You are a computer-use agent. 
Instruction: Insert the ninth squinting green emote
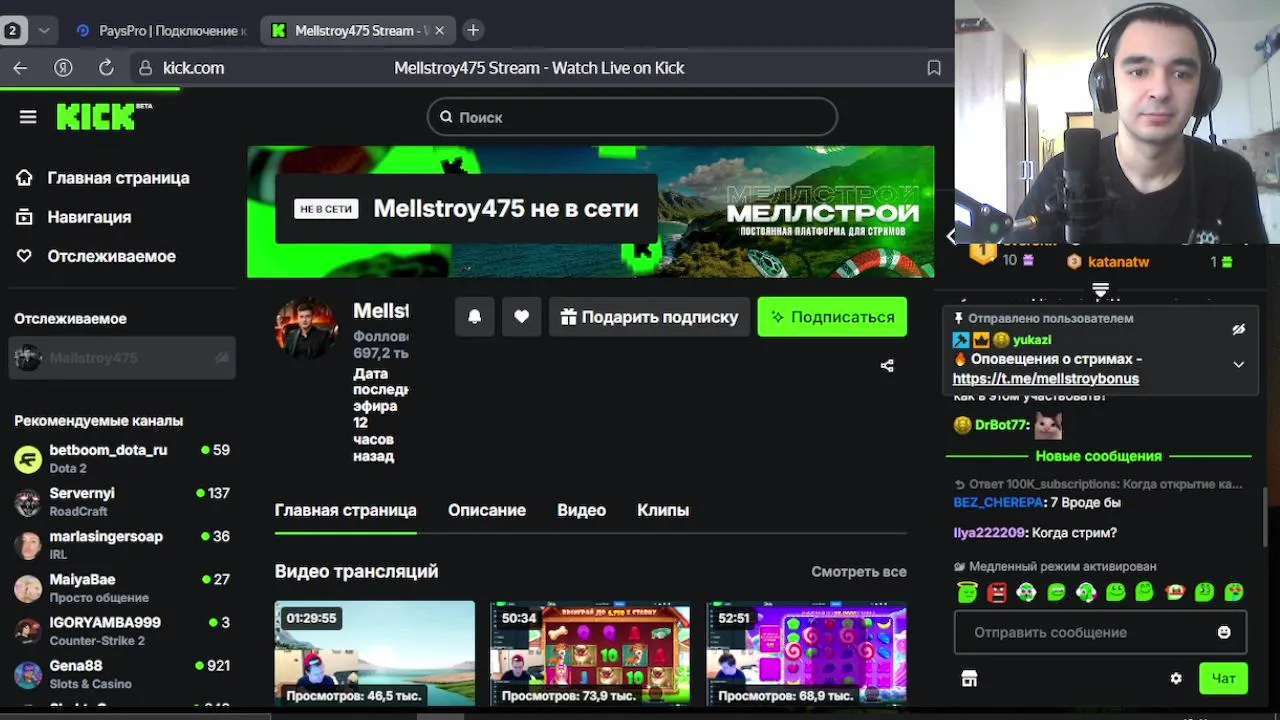point(1205,592)
